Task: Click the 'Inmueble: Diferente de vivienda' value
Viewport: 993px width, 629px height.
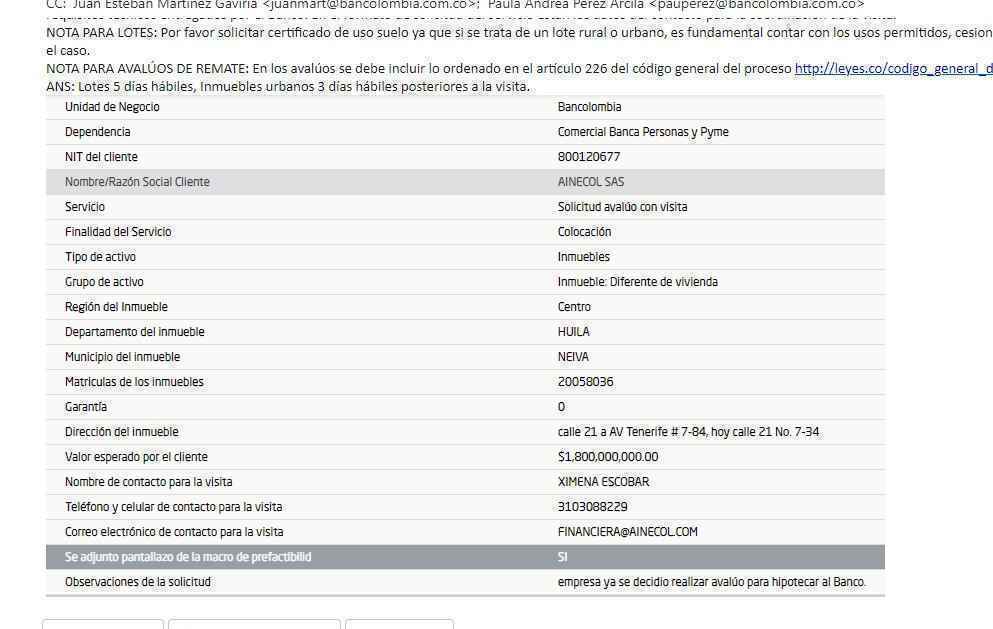Action: (x=637, y=282)
